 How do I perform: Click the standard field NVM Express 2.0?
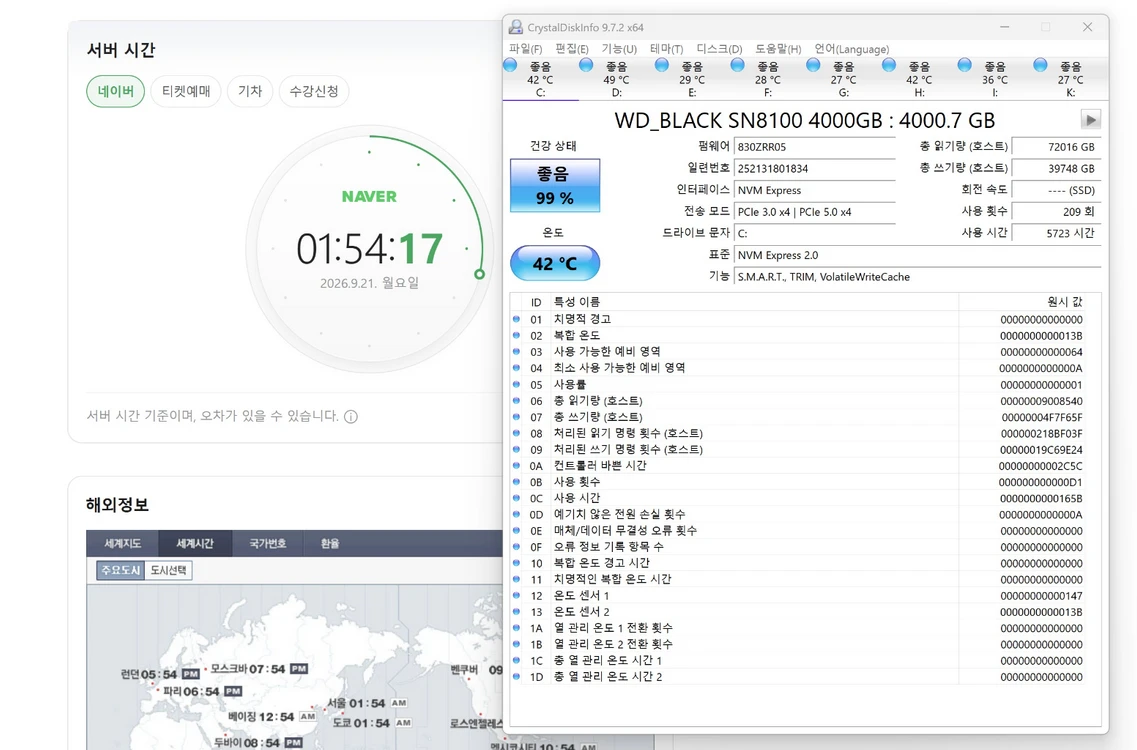click(x=917, y=255)
